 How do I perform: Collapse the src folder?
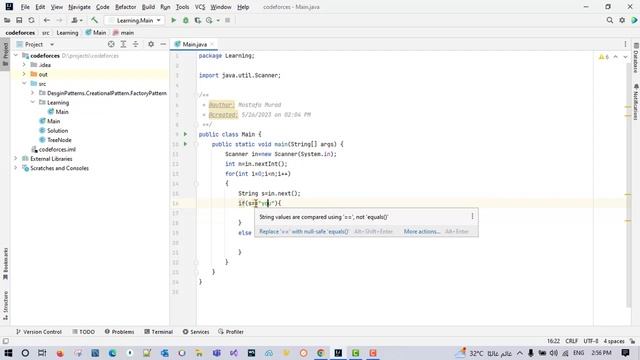pyautogui.click(x=24, y=83)
